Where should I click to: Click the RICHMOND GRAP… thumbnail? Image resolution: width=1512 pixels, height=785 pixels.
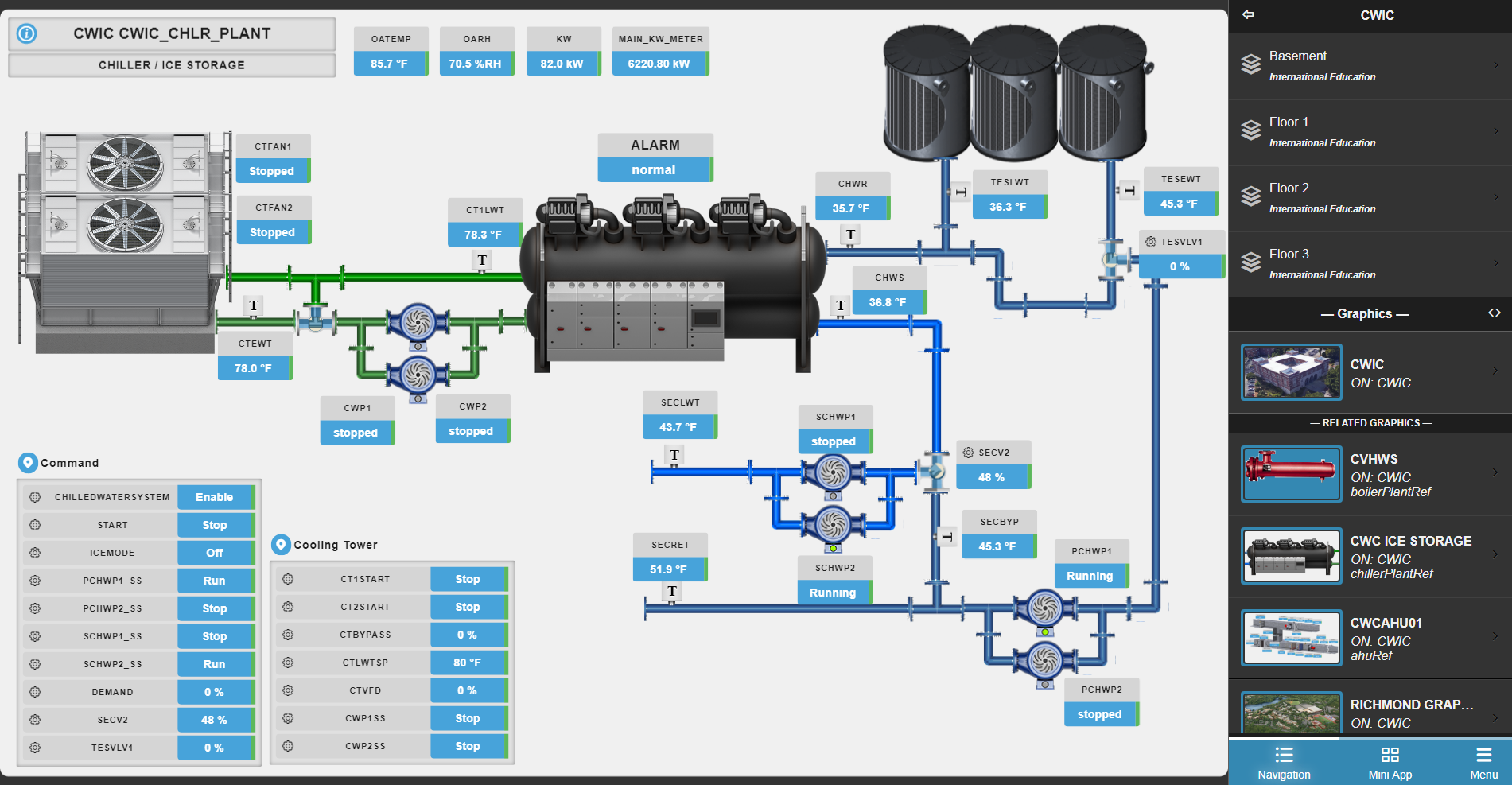pos(1291,713)
